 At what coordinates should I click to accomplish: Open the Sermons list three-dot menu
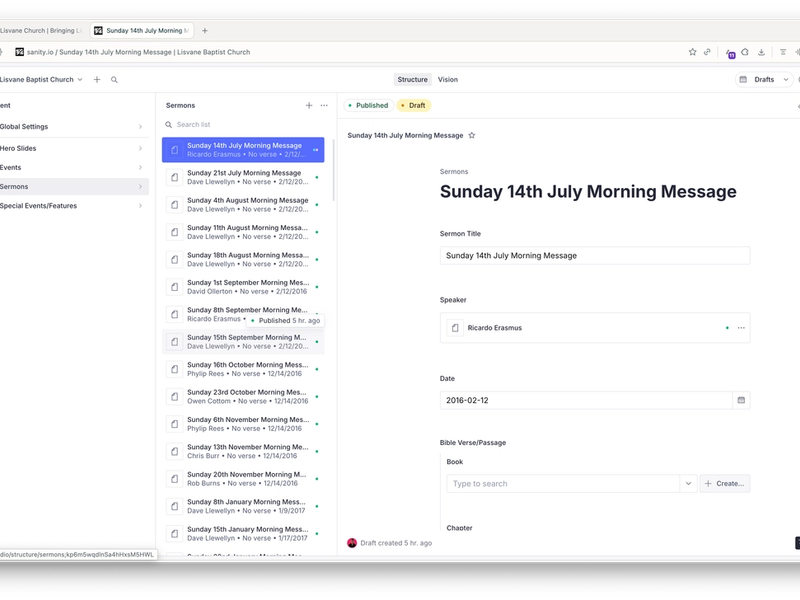pos(324,105)
